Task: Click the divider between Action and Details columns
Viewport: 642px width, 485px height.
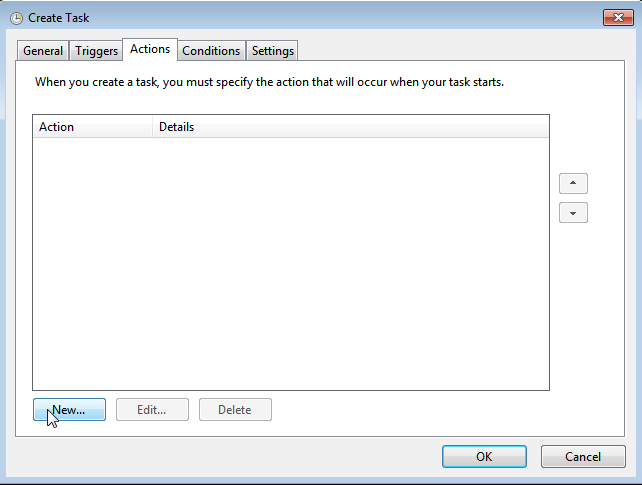Action: tap(152, 127)
